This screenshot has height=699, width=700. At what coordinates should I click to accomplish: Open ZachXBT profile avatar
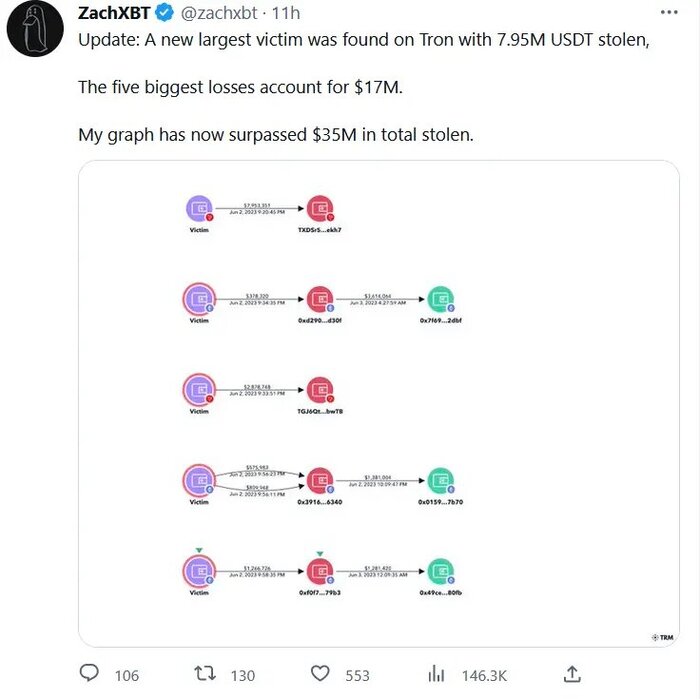(x=37, y=32)
